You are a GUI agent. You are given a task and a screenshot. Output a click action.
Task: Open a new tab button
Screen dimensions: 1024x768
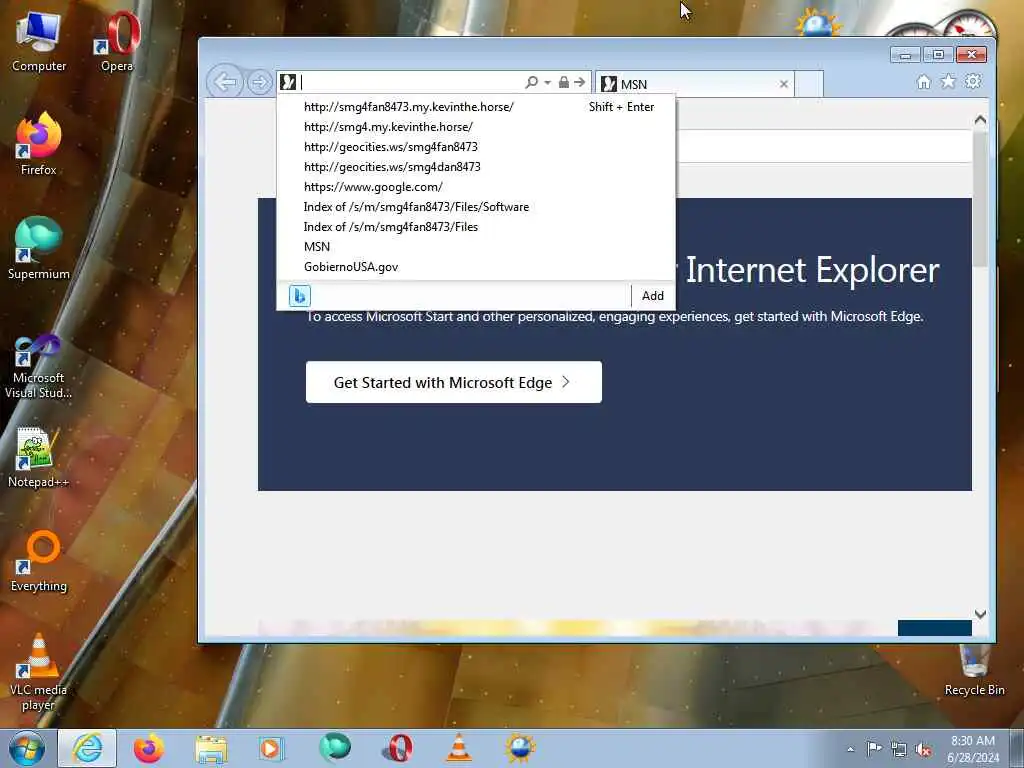808,84
